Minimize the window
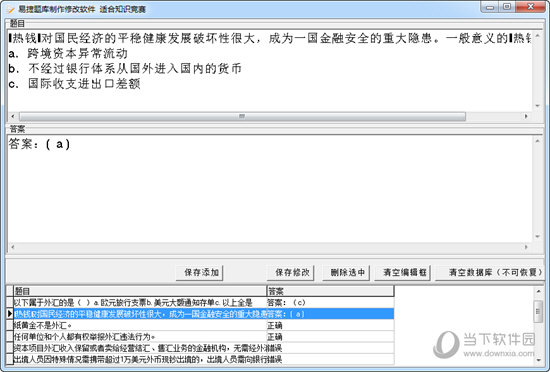 point(490,7)
